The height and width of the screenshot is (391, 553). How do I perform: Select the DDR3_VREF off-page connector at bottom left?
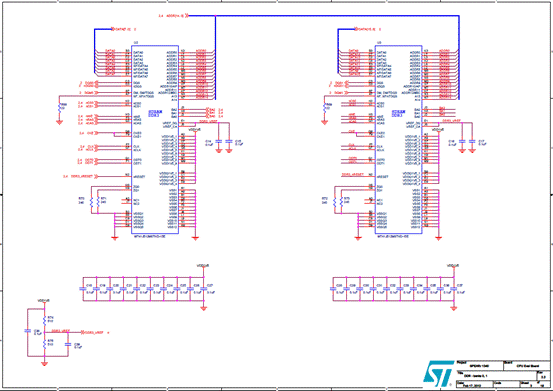click(x=93, y=332)
